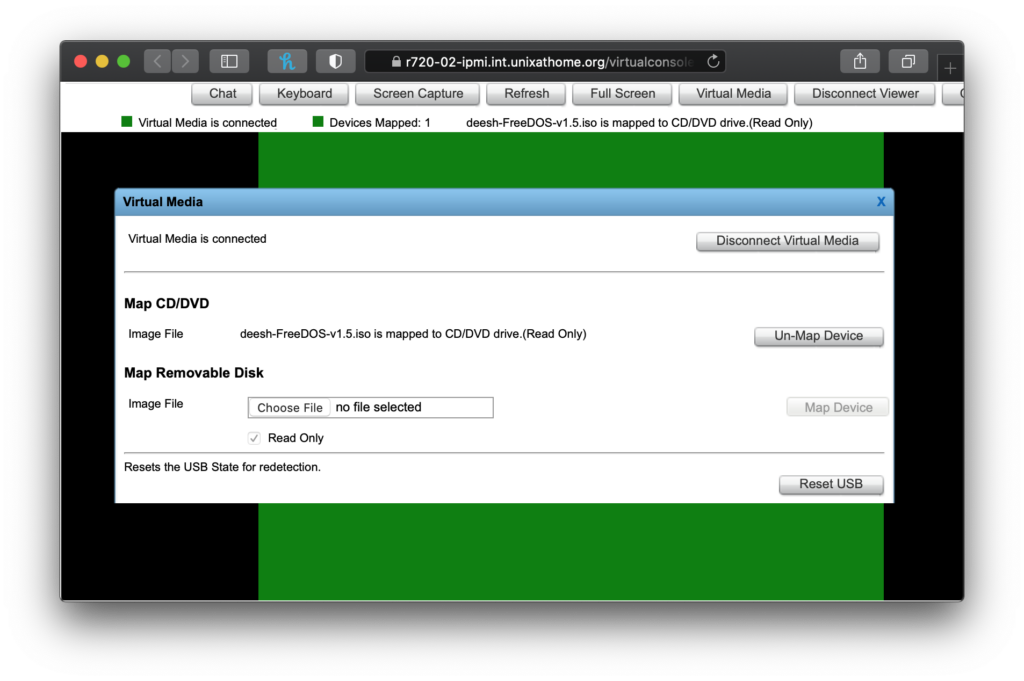
Task: Toggle the Read Only checkbox
Action: pyautogui.click(x=254, y=438)
